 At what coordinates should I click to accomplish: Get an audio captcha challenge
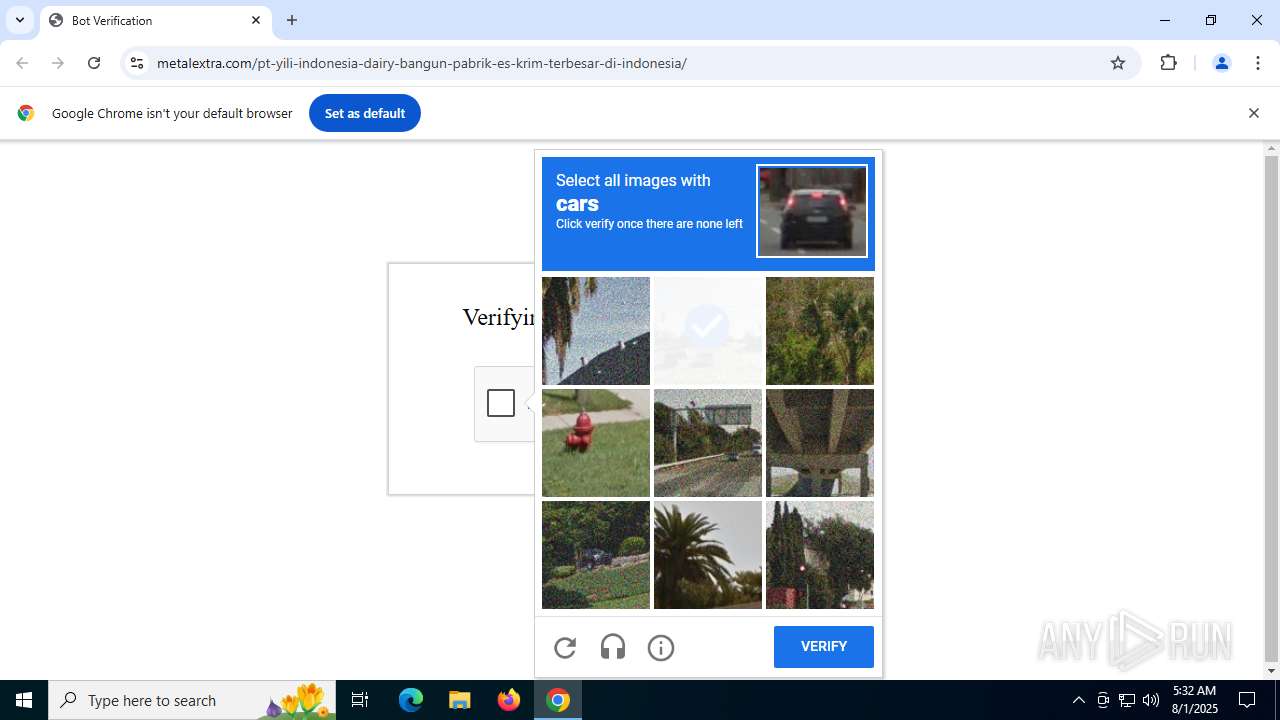point(613,648)
